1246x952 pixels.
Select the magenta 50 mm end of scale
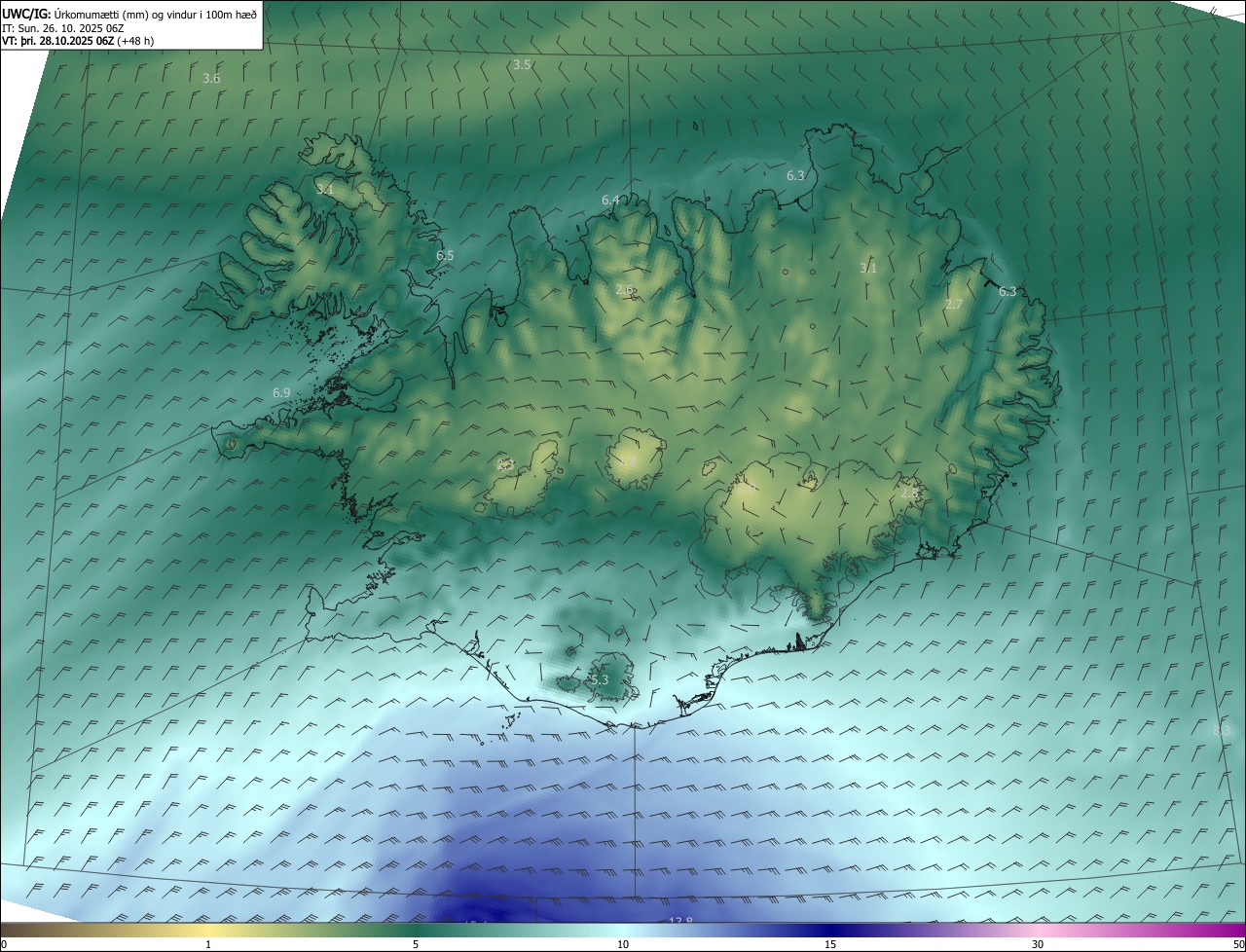click(1238, 932)
